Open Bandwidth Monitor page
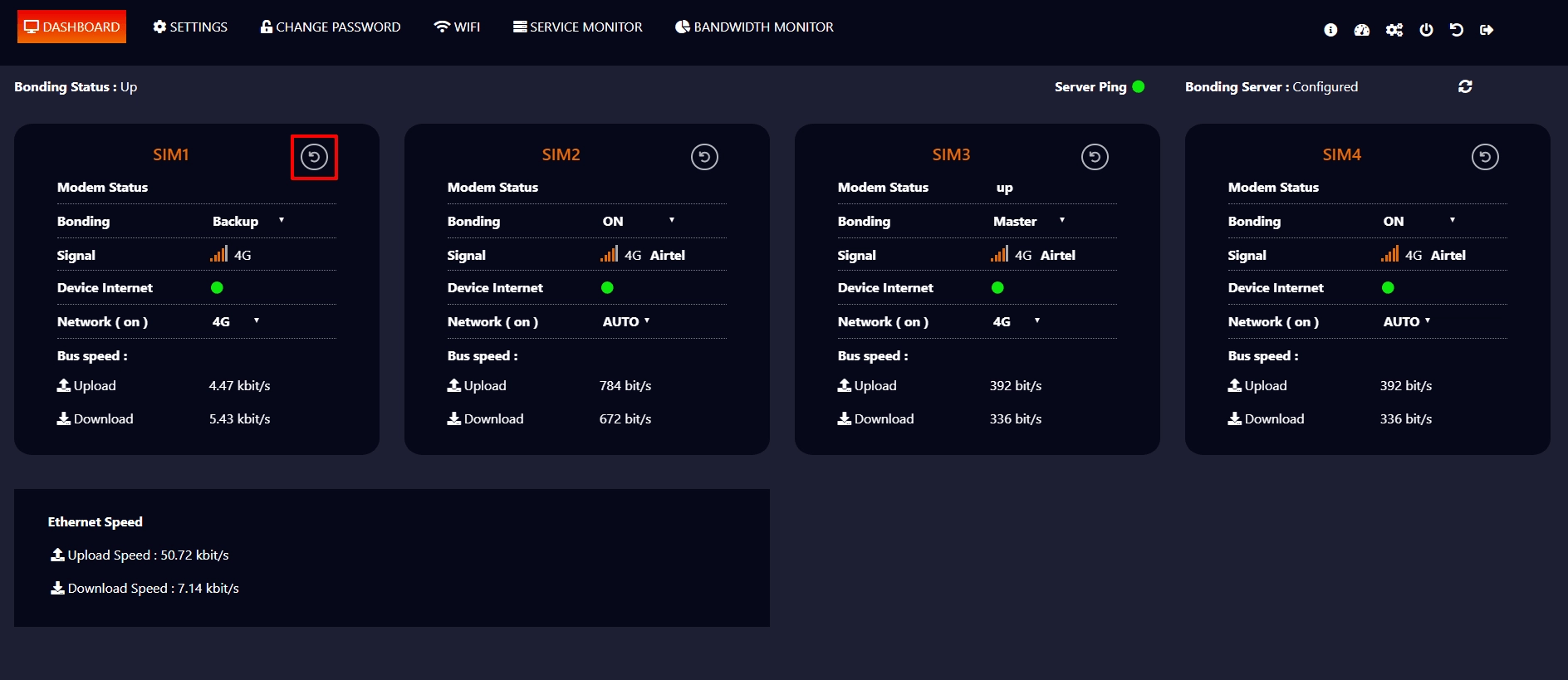Viewport: 1568px width, 680px height. point(754,27)
